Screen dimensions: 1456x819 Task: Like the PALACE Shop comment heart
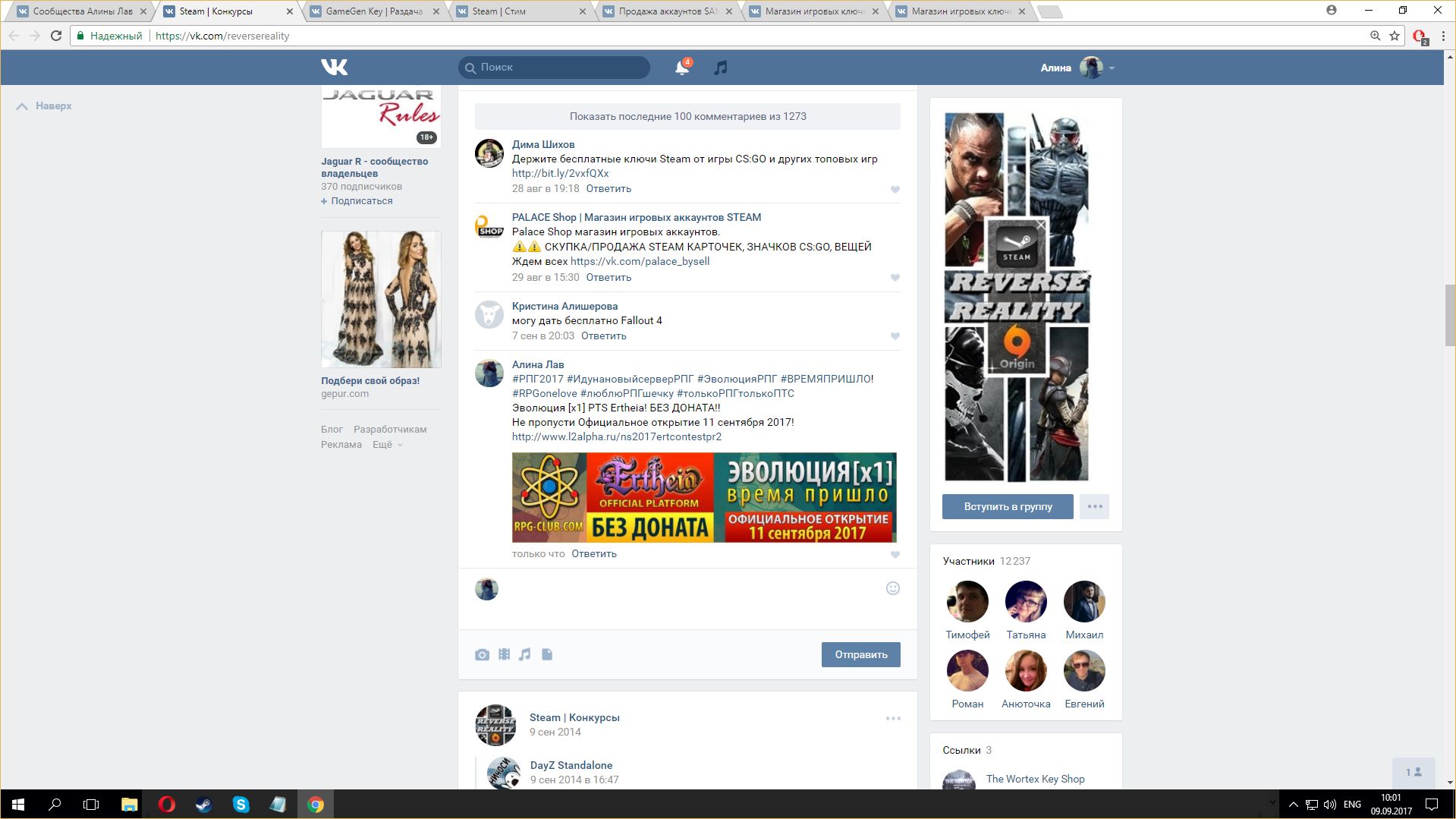(895, 278)
